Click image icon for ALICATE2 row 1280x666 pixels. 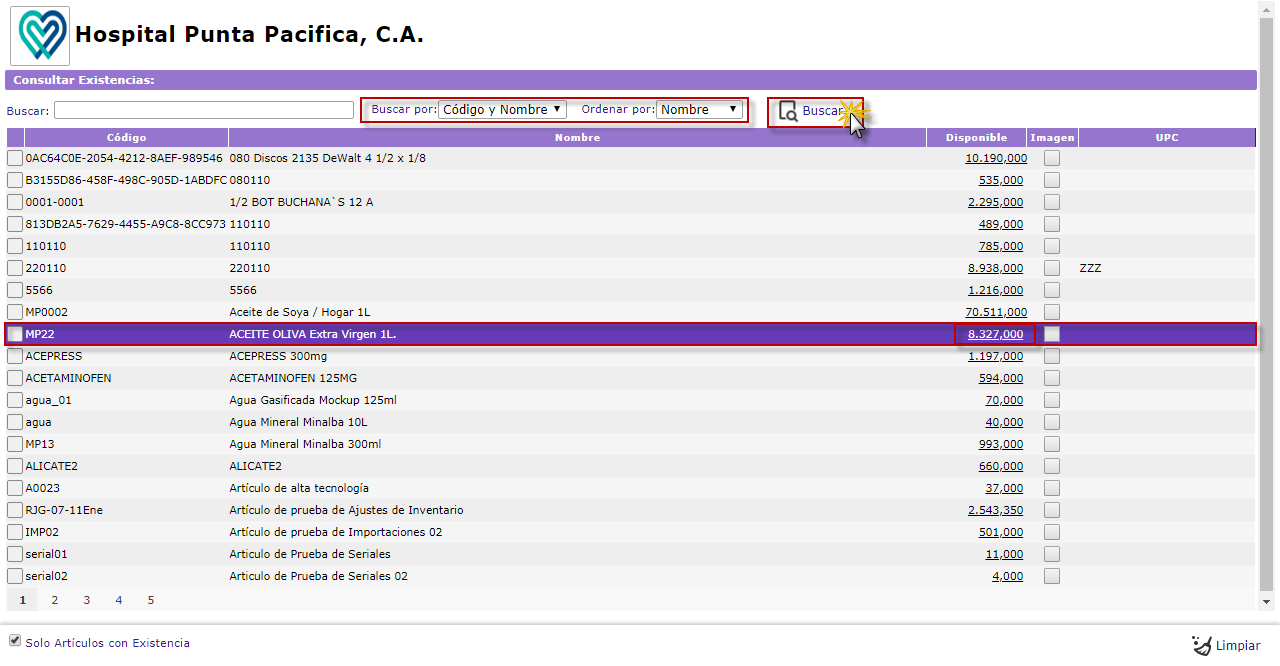(x=1052, y=466)
